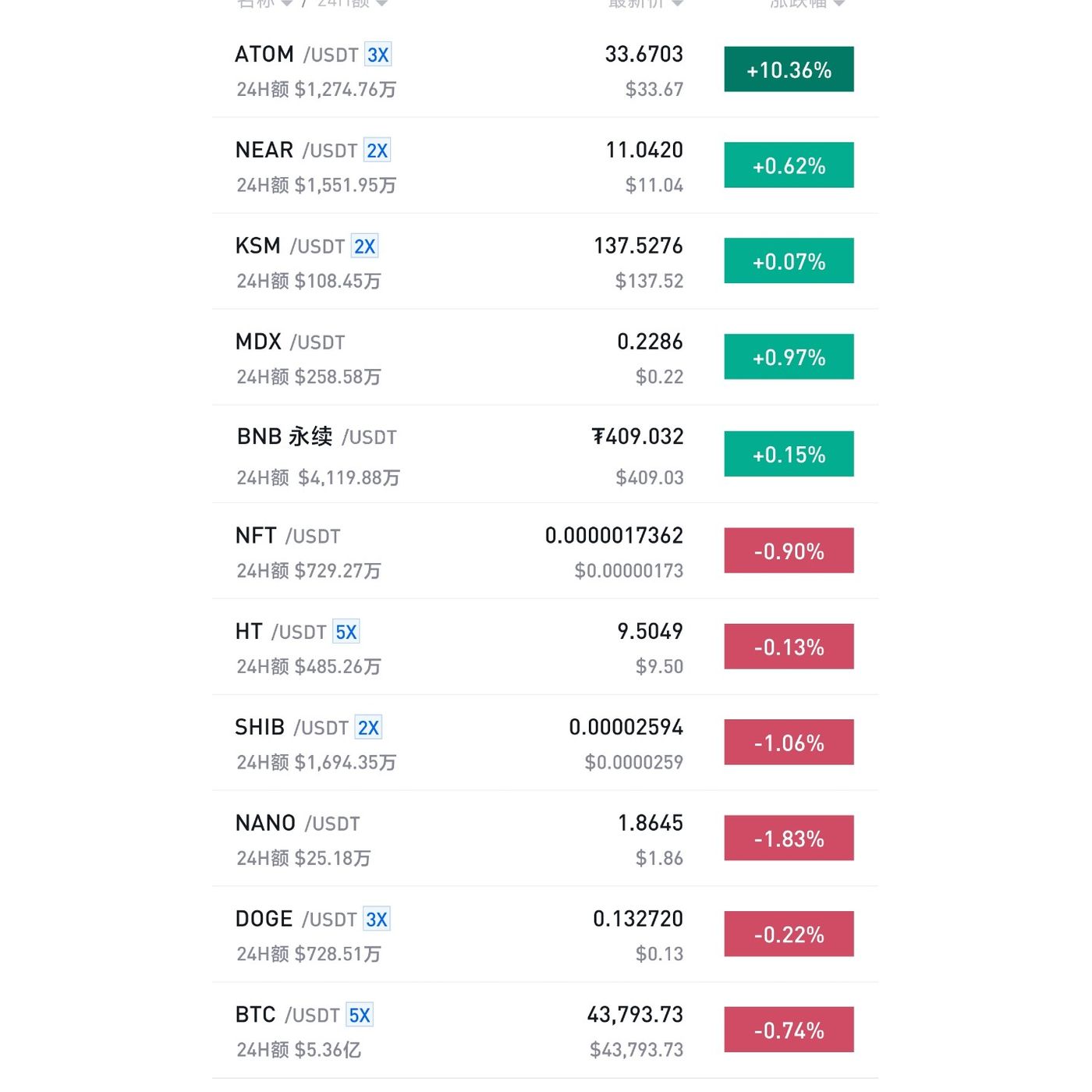Image resolution: width=1092 pixels, height=1092 pixels.
Task: Click the 3X leverage badge beside DOGE
Action: [377, 920]
